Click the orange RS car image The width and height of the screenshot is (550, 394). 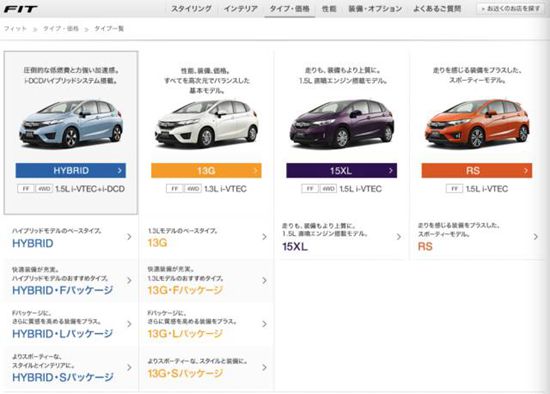click(477, 123)
